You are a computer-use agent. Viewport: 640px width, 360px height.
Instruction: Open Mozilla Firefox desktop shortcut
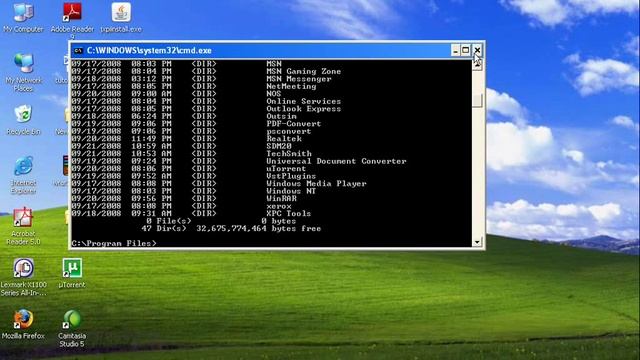23,324
